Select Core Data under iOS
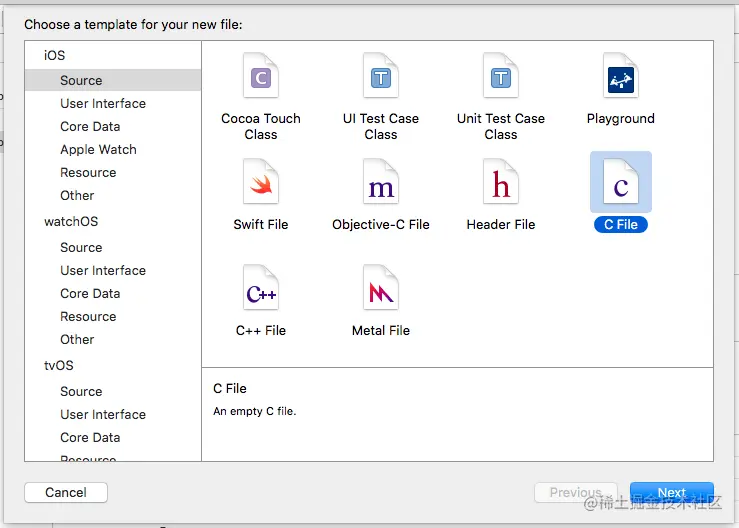739x528 pixels. coord(90,126)
